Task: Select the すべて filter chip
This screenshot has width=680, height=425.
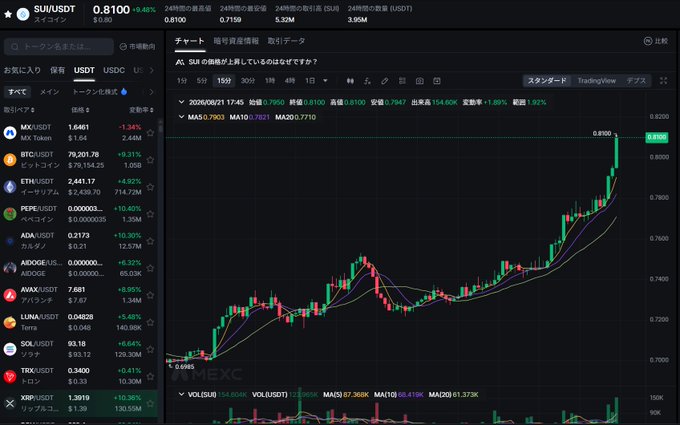Action: 17,92
